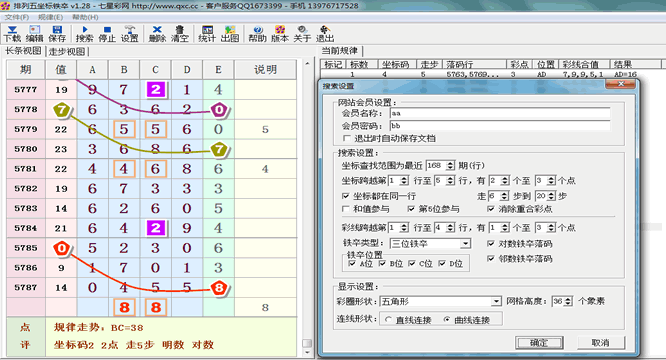666x360 pixels.
Task: Toggle 退出时自动保存文档 checkbox
Action: click(347, 138)
